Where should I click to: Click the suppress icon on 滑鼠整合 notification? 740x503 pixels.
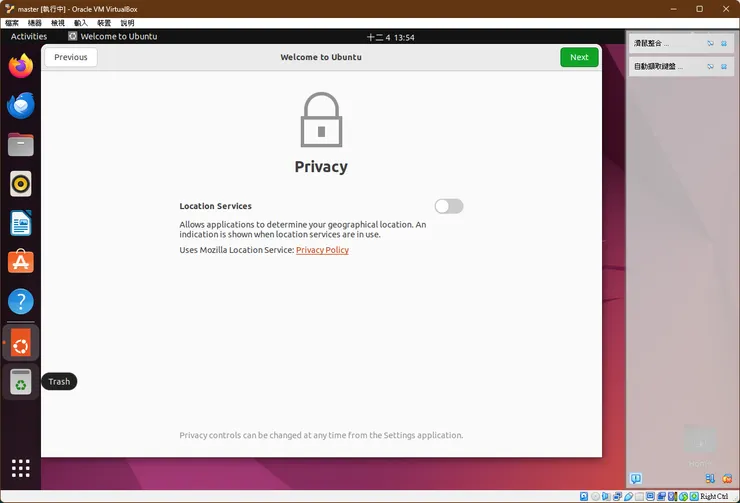tap(710, 43)
